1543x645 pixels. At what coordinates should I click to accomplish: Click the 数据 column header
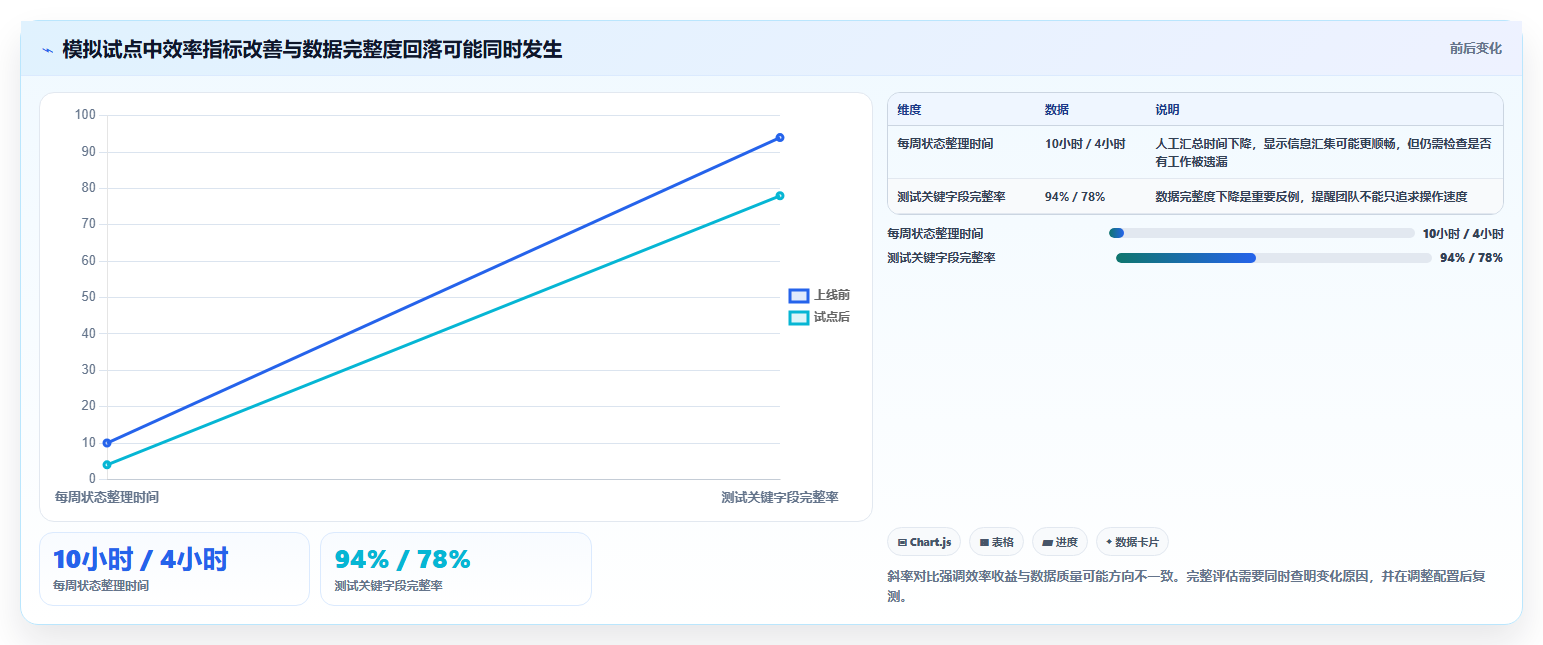point(1057,110)
